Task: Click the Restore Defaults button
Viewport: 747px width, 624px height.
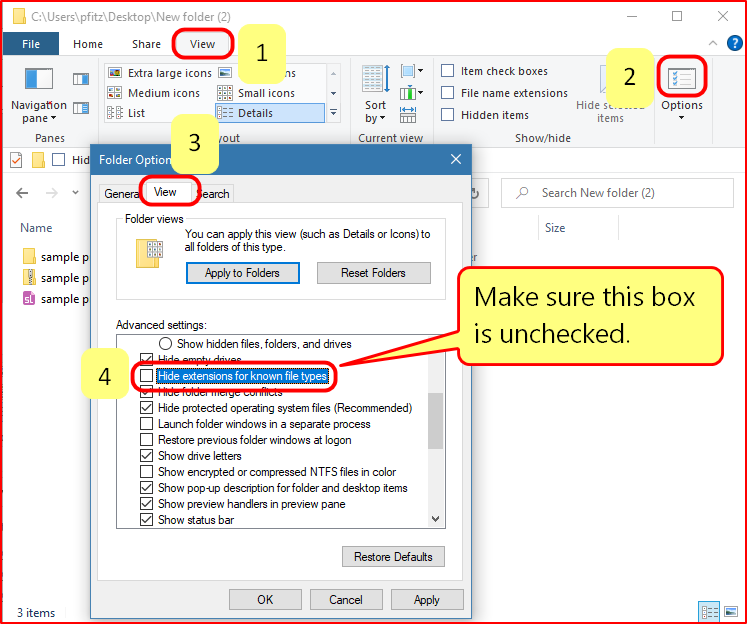Action: tap(393, 556)
